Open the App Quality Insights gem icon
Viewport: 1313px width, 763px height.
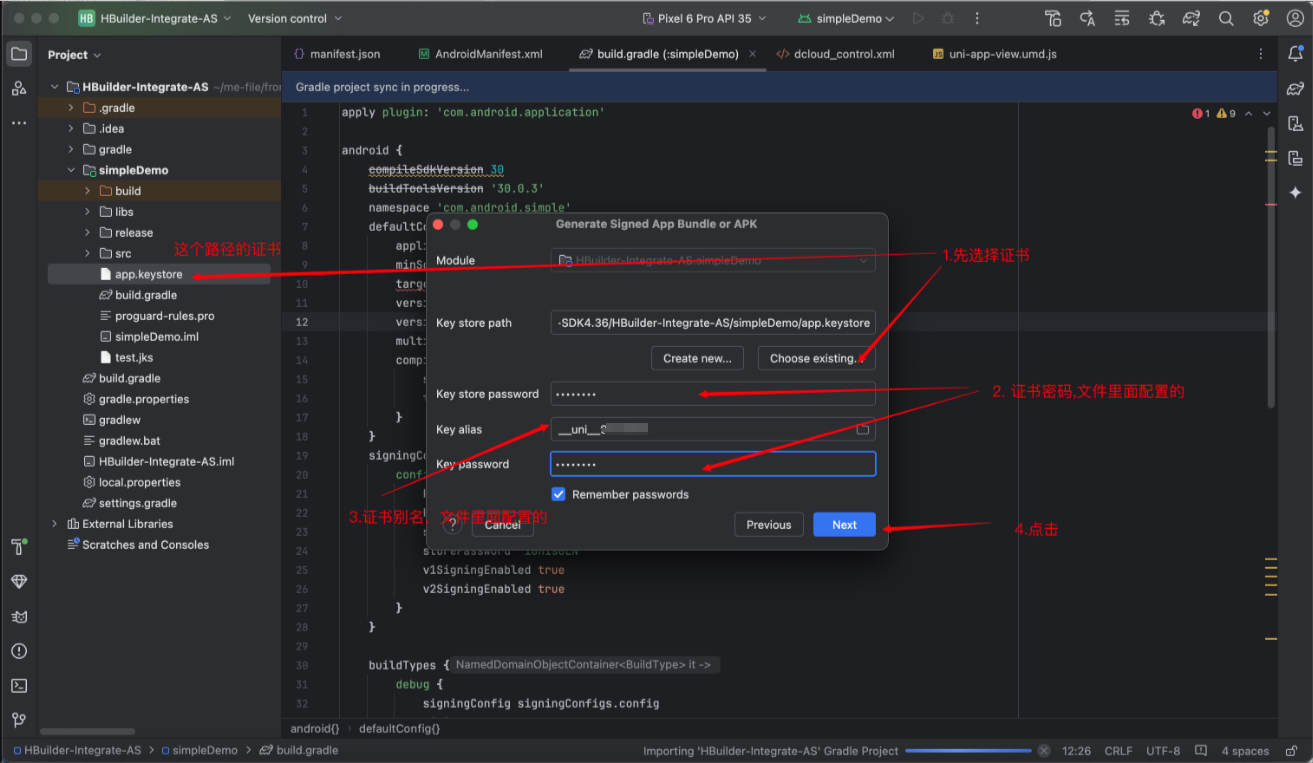click(x=19, y=582)
